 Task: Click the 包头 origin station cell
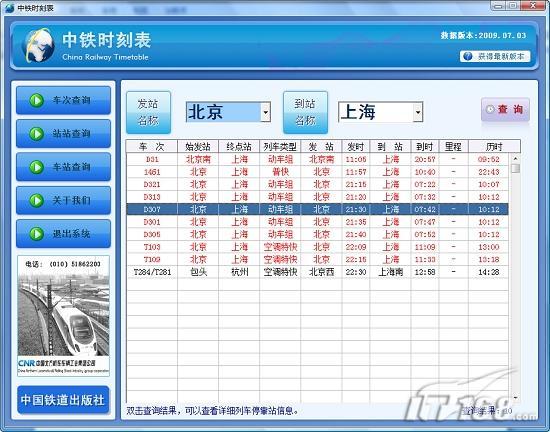coord(198,272)
